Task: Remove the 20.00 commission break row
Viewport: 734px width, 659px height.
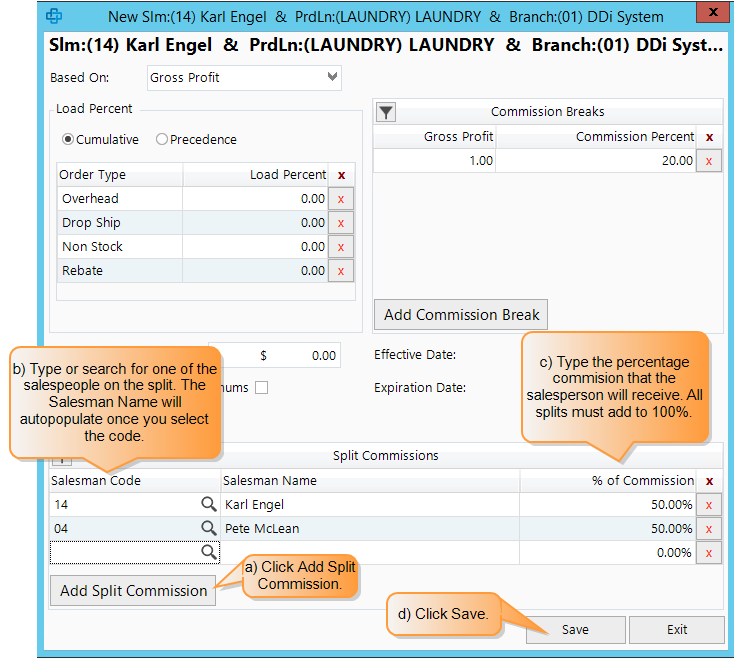Action: tap(709, 161)
